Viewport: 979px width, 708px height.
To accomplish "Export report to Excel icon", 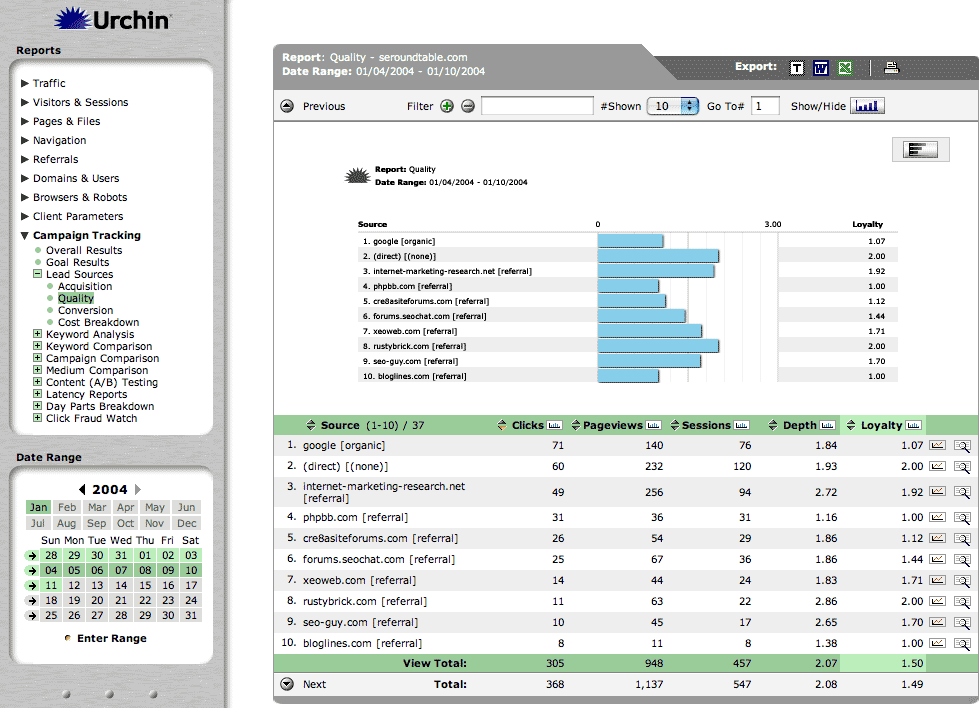I will [x=845, y=68].
